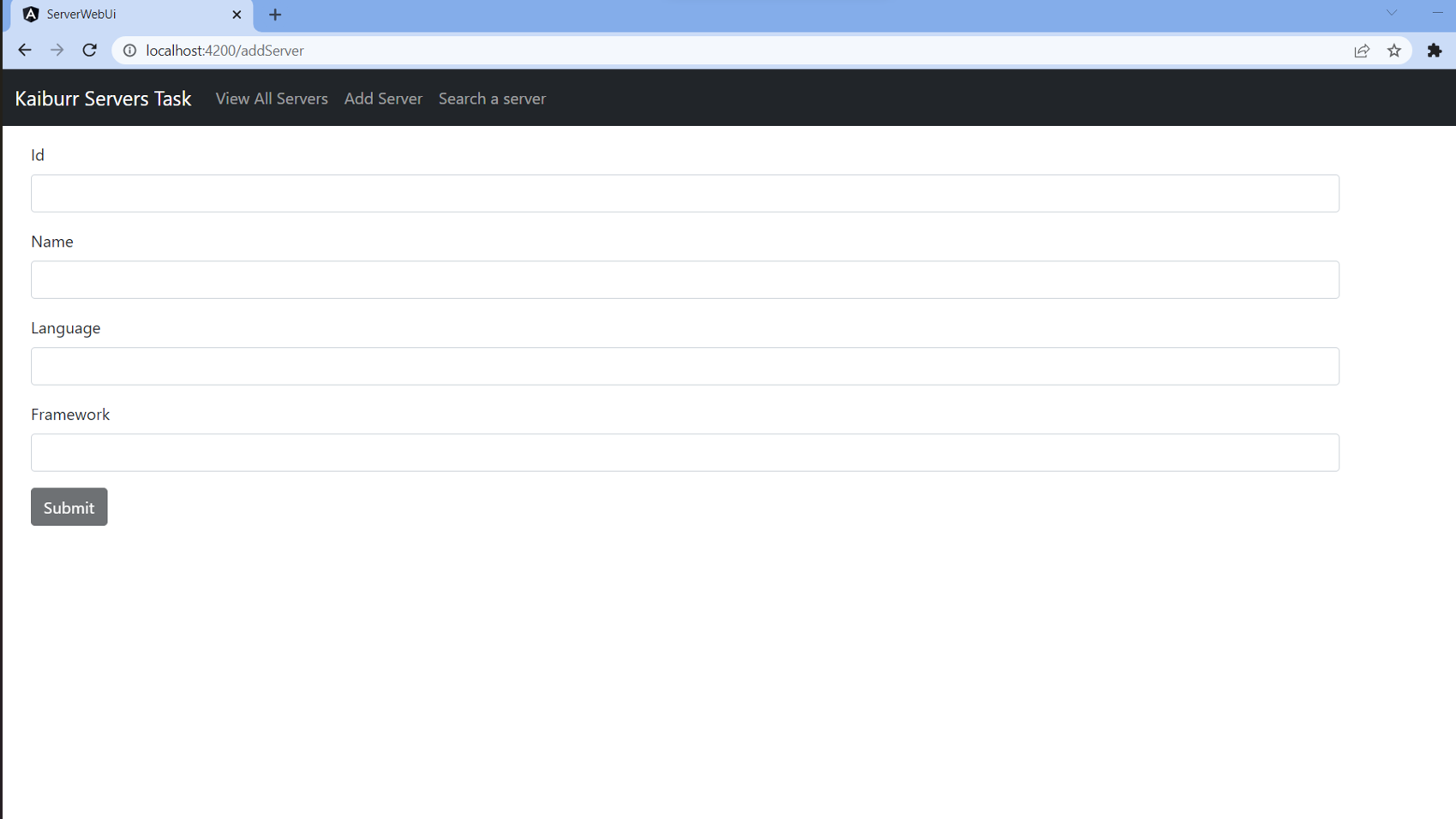1456x819 pixels.
Task: Open the new tab with the plus button
Action: click(275, 15)
